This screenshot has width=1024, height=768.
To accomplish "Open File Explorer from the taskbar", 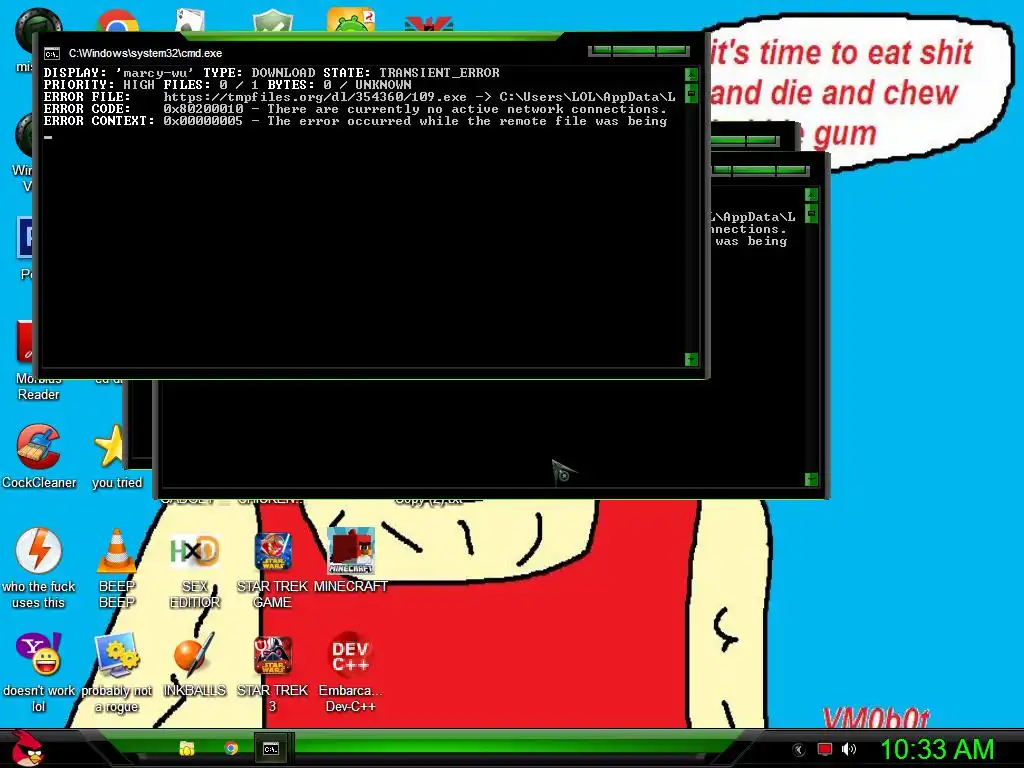I will (187, 748).
